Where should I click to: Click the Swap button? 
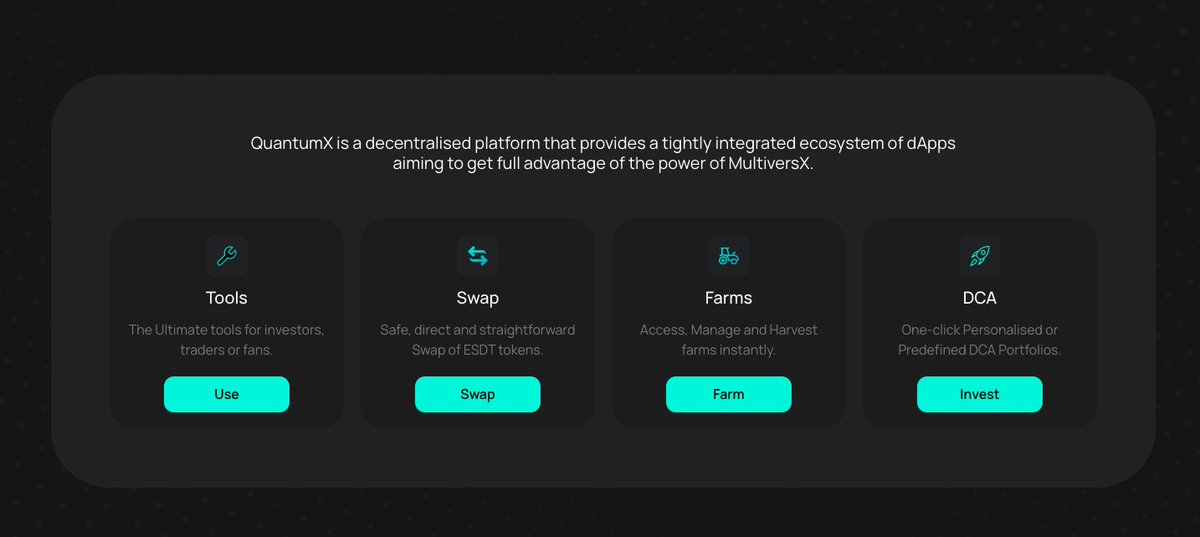click(478, 394)
